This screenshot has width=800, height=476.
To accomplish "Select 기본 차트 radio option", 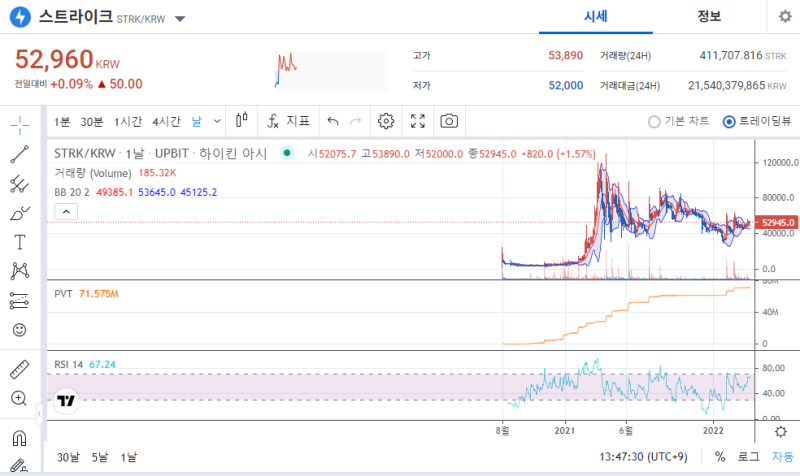I will tap(679, 121).
